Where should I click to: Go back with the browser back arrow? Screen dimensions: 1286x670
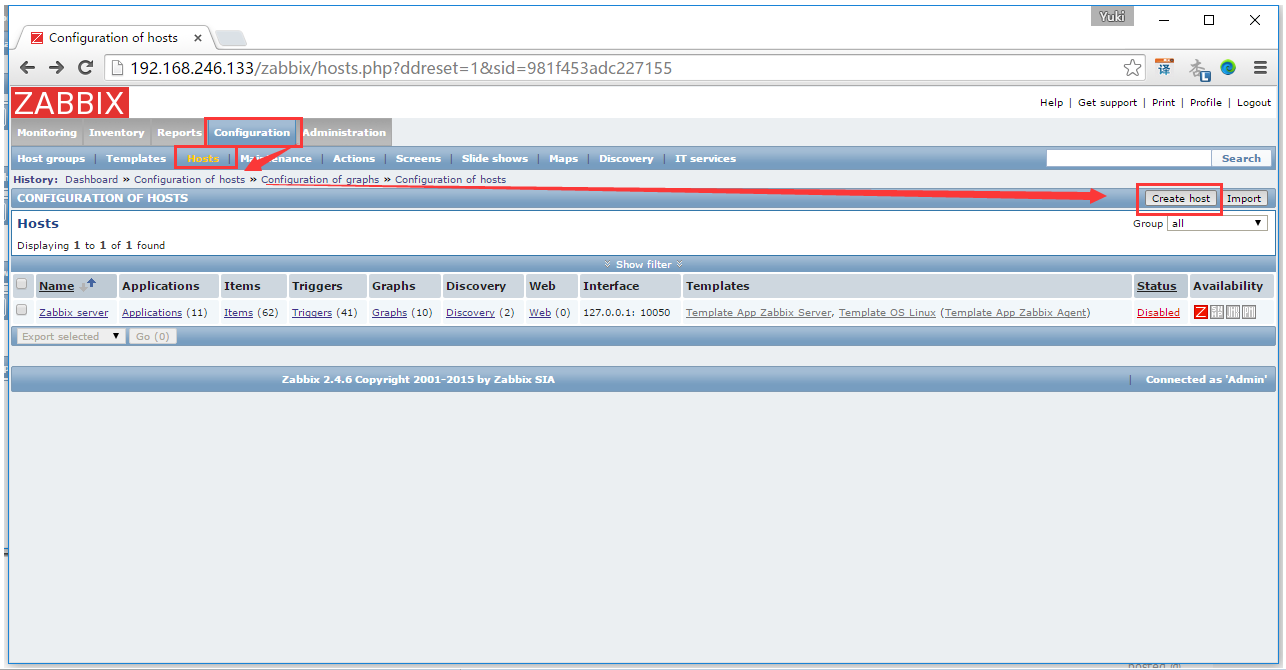click(28, 68)
